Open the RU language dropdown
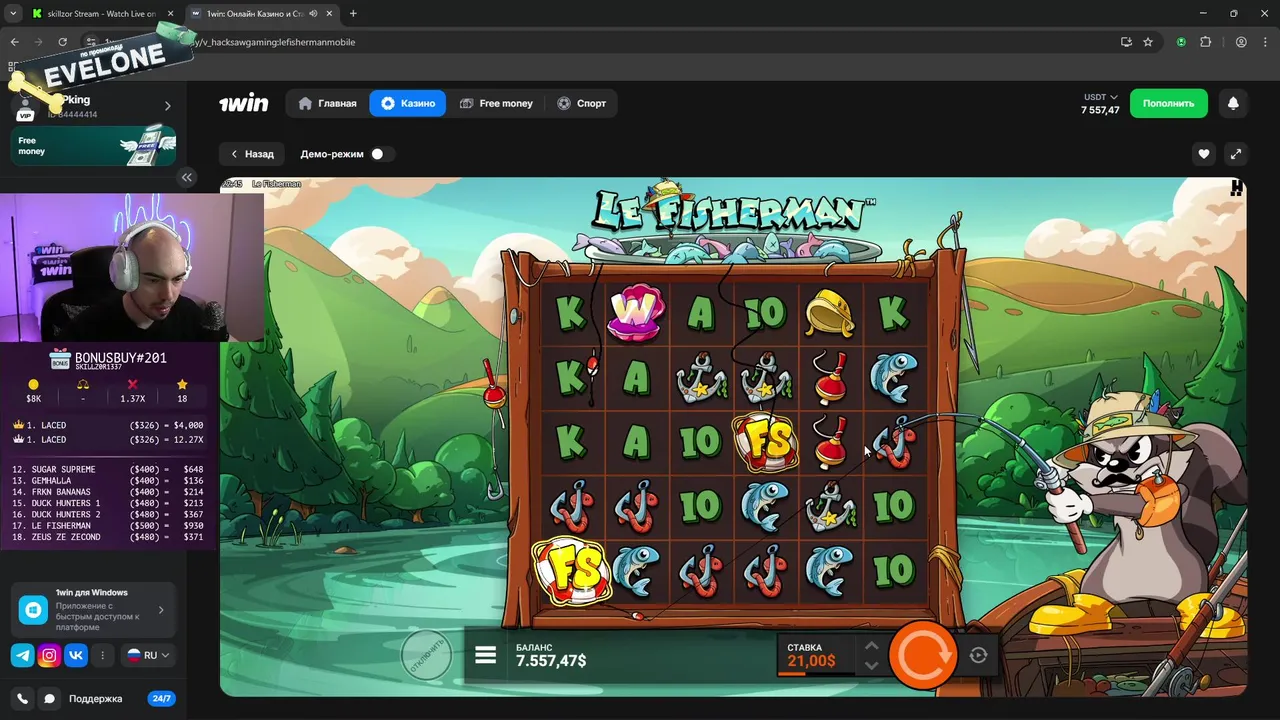This screenshot has height=720, width=1280. pos(148,656)
